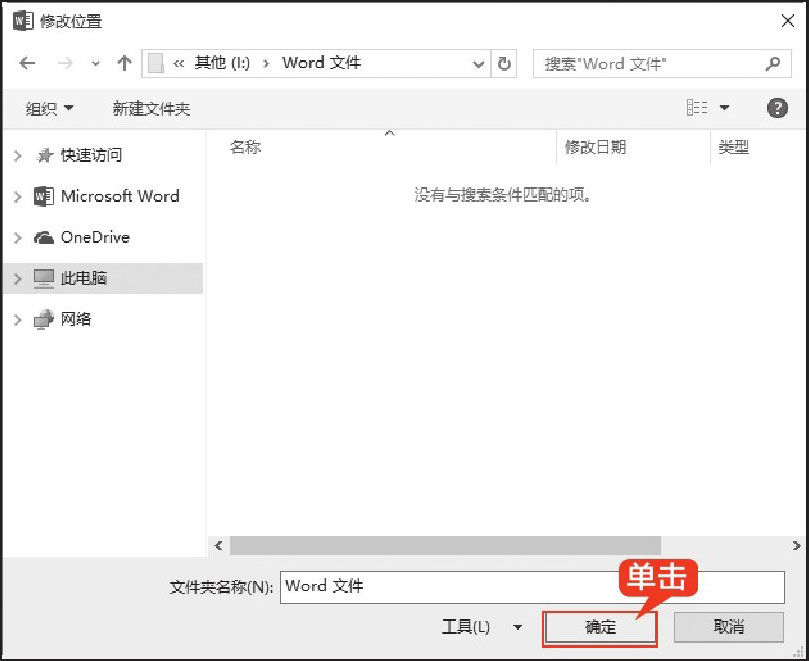Open the recent locations dropdown arrow
The image size is (809, 661).
(x=95, y=65)
